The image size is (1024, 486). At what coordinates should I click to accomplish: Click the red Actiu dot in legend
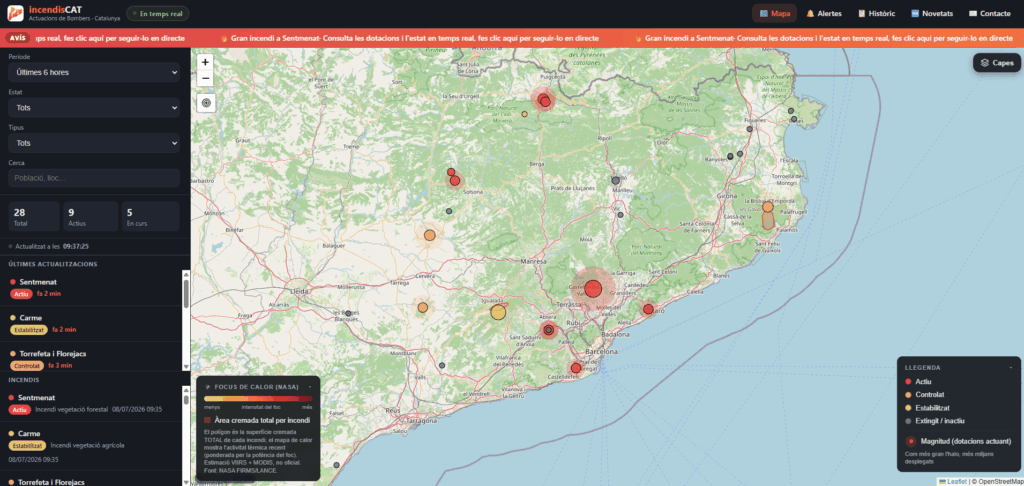pos(908,381)
